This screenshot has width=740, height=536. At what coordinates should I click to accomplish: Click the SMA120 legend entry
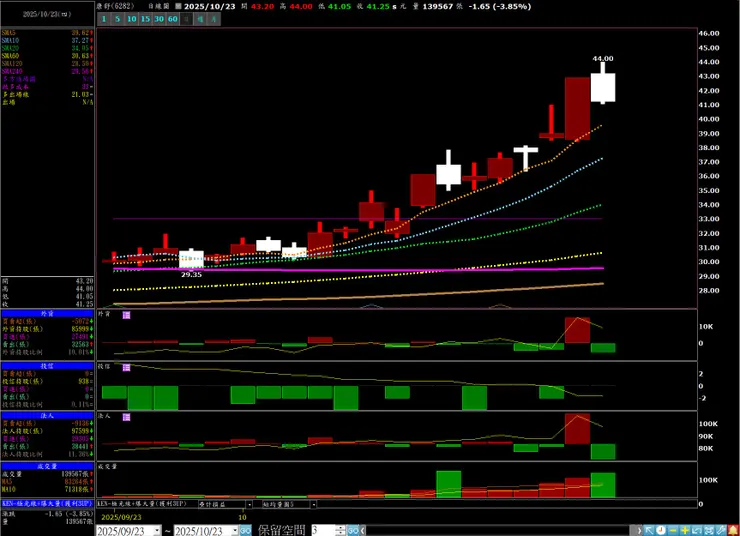click(47, 64)
